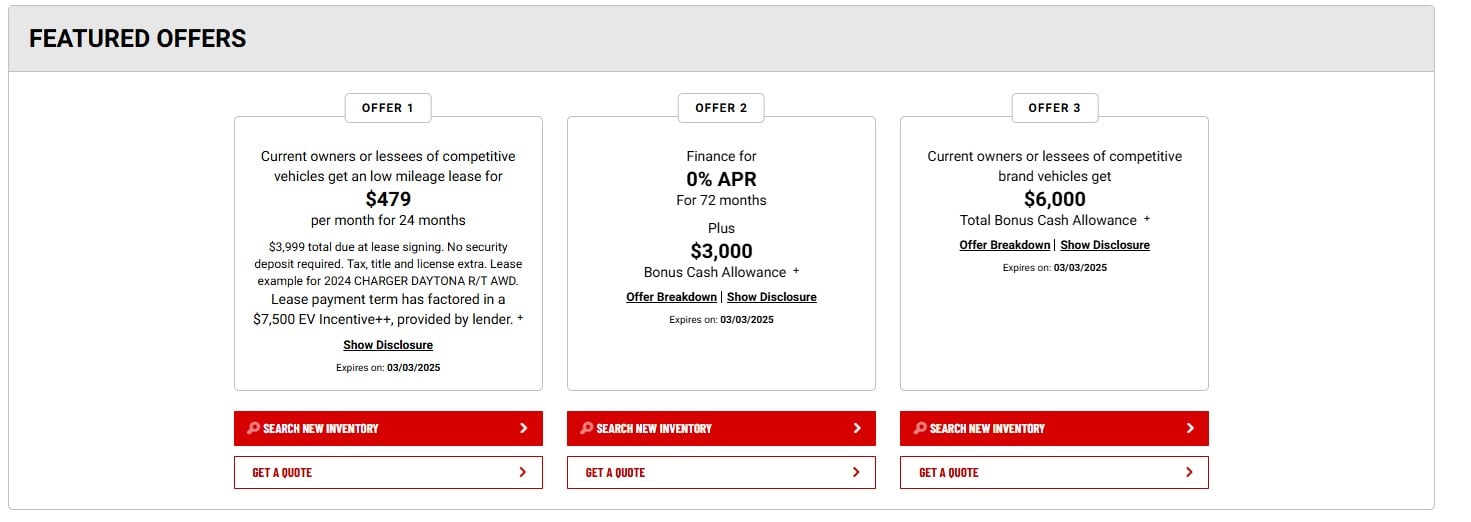Click the Featured Offers heading

tap(138, 39)
